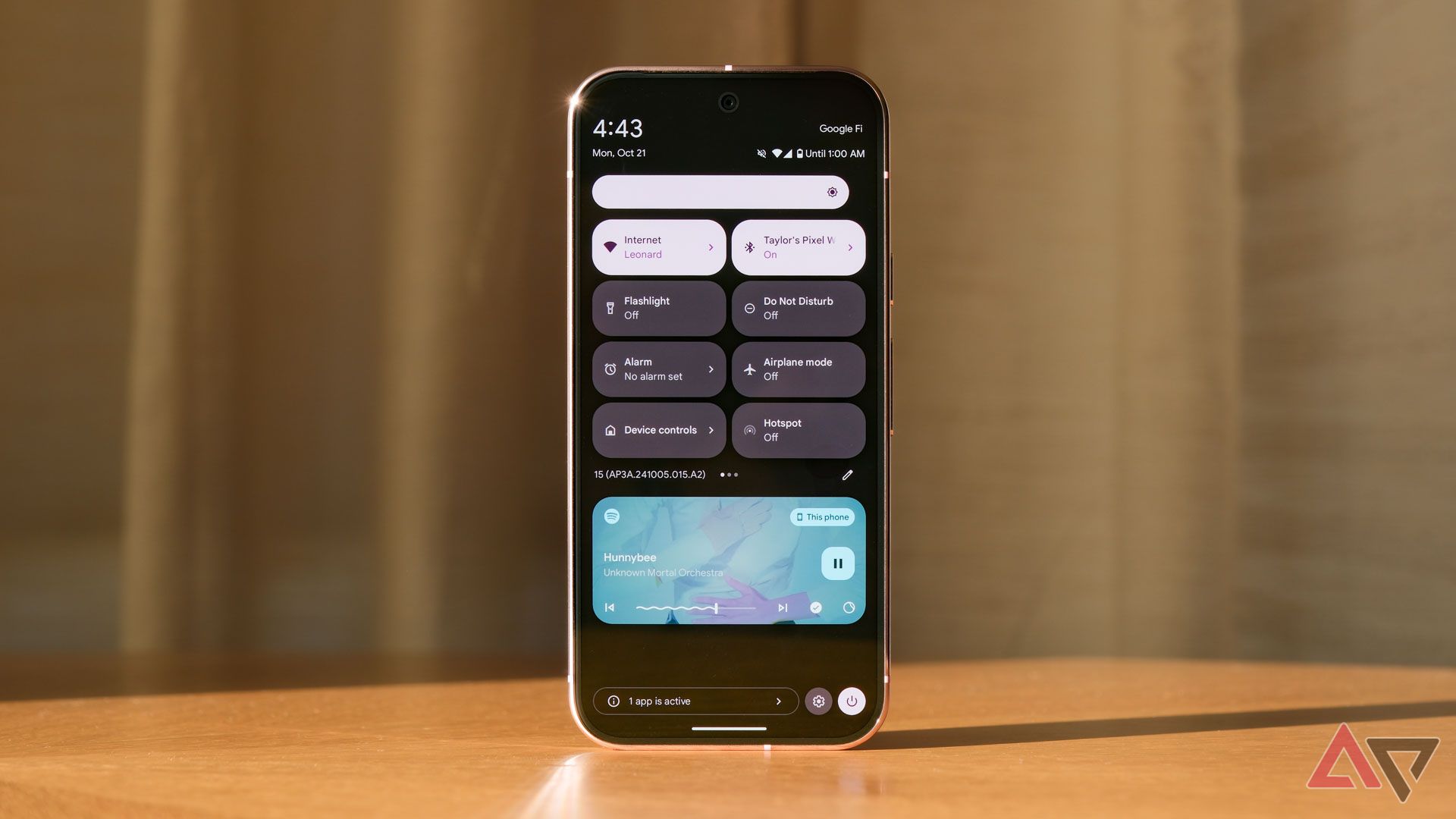The height and width of the screenshot is (819, 1456).
Task: Tap '1 app is active' button
Action: coord(694,700)
